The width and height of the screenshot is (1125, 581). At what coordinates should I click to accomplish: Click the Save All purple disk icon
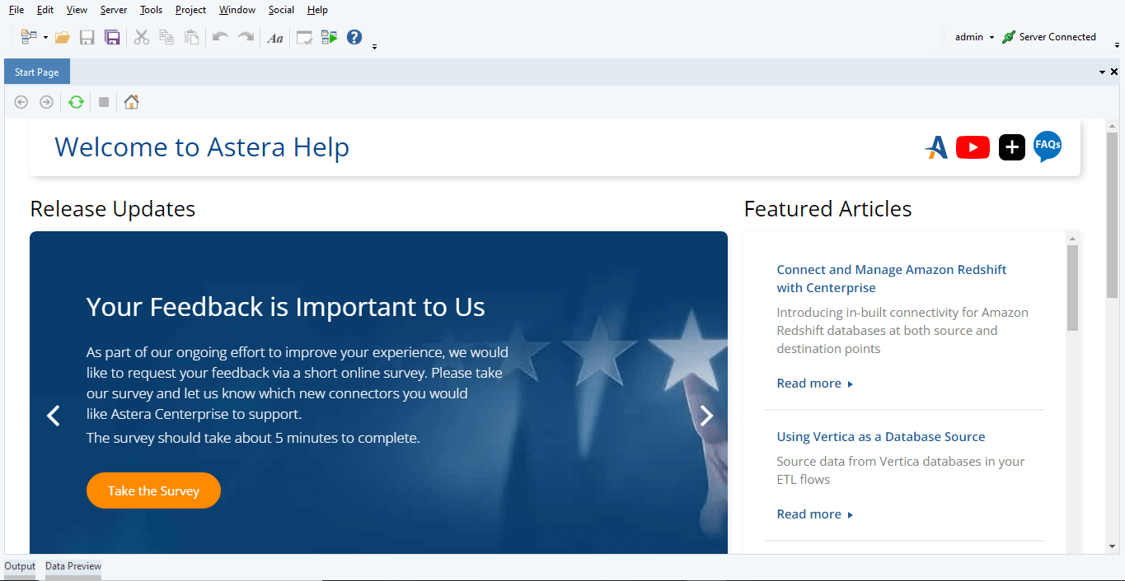112,38
